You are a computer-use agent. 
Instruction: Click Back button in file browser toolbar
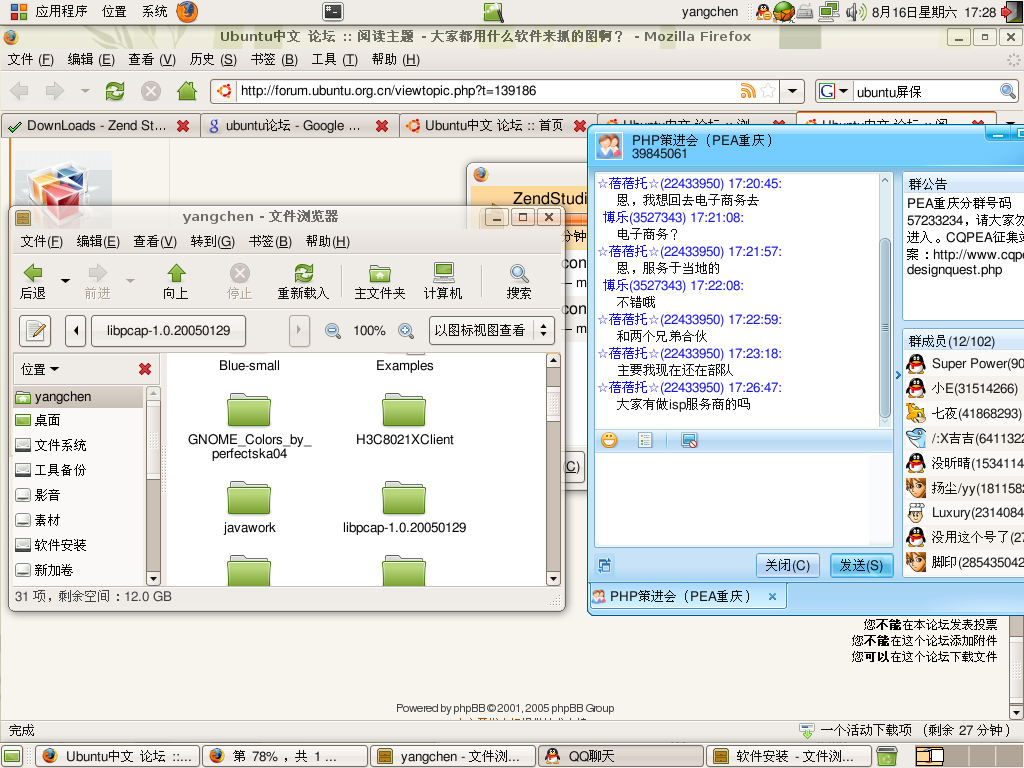(x=33, y=281)
